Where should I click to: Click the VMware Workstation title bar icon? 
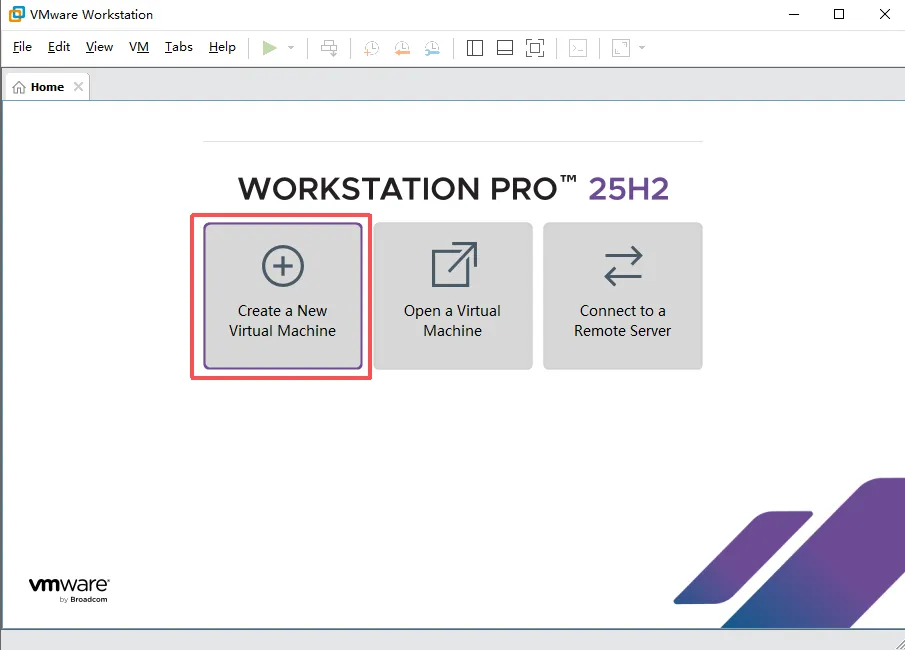[x=16, y=14]
